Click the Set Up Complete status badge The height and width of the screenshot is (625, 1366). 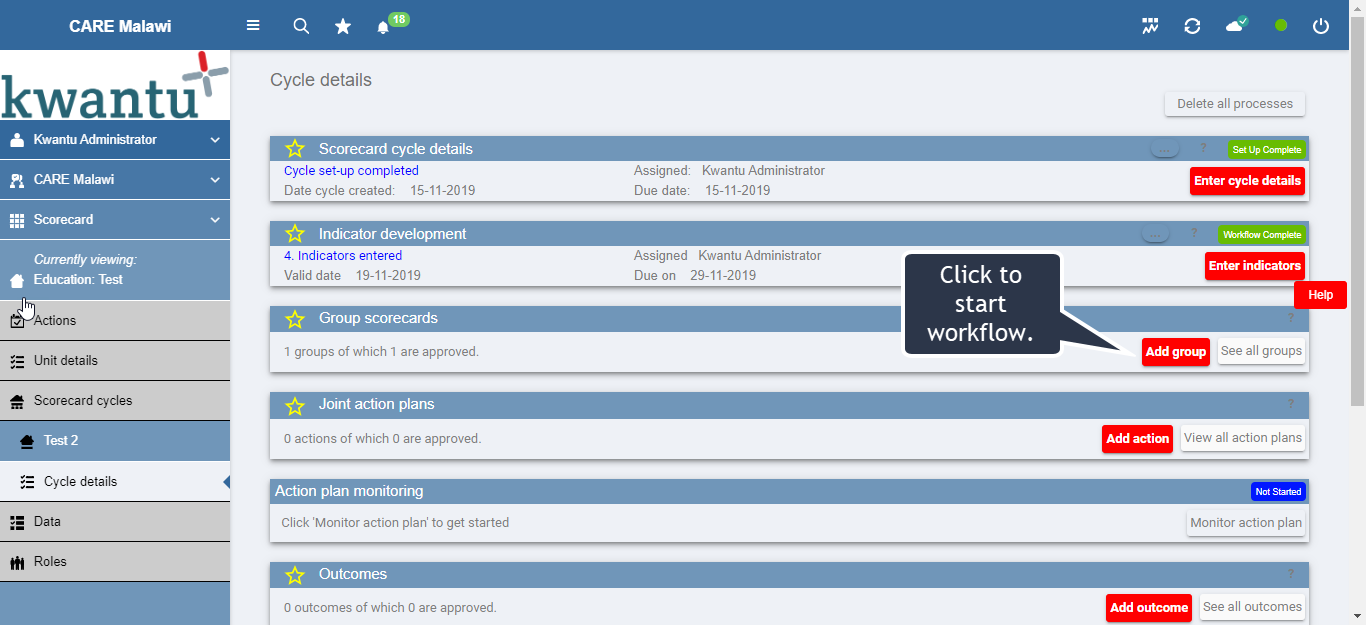point(1267,150)
